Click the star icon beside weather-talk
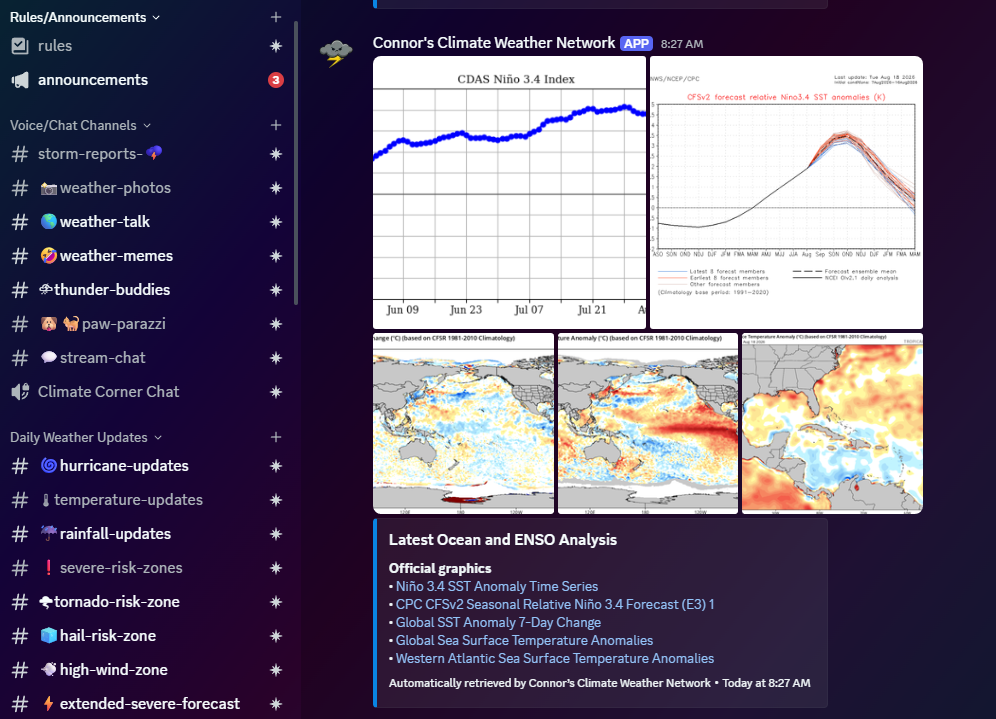Image resolution: width=996 pixels, height=719 pixels. (276, 222)
